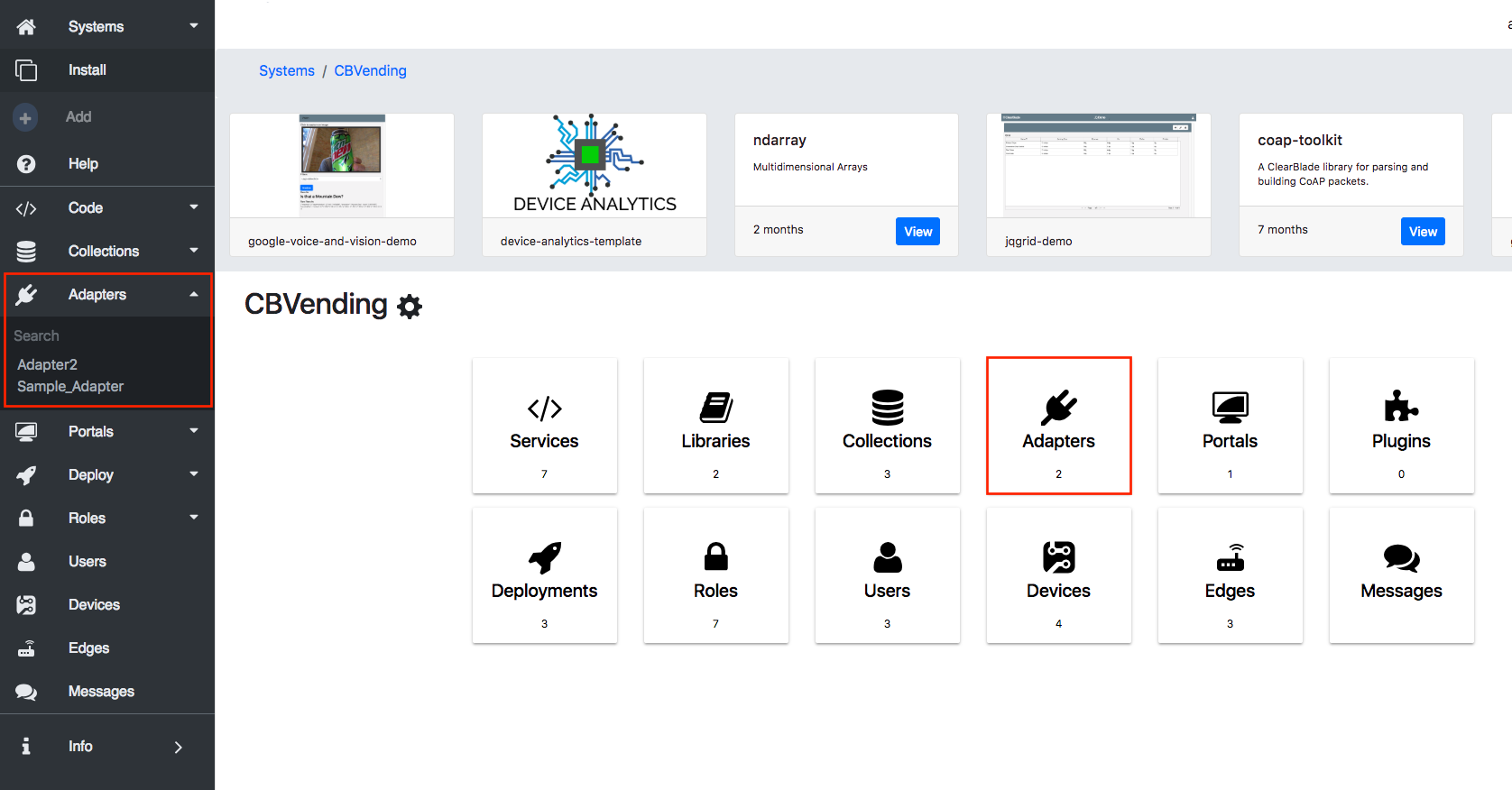
Task: Open the Messages chat bubble tile
Action: click(1400, 558)
